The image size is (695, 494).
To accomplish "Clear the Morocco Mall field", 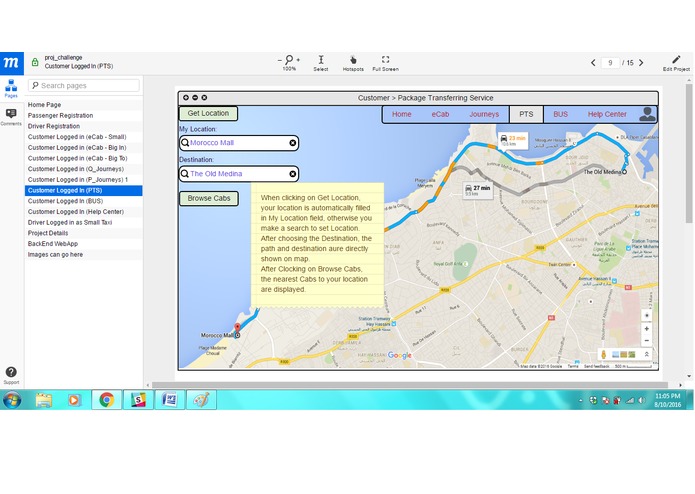I will point(293,143).
